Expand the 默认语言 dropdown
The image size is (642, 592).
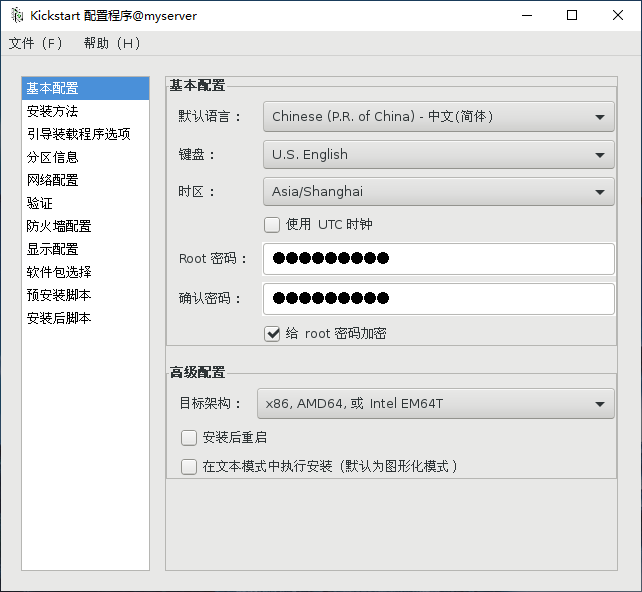click(439, 117)
